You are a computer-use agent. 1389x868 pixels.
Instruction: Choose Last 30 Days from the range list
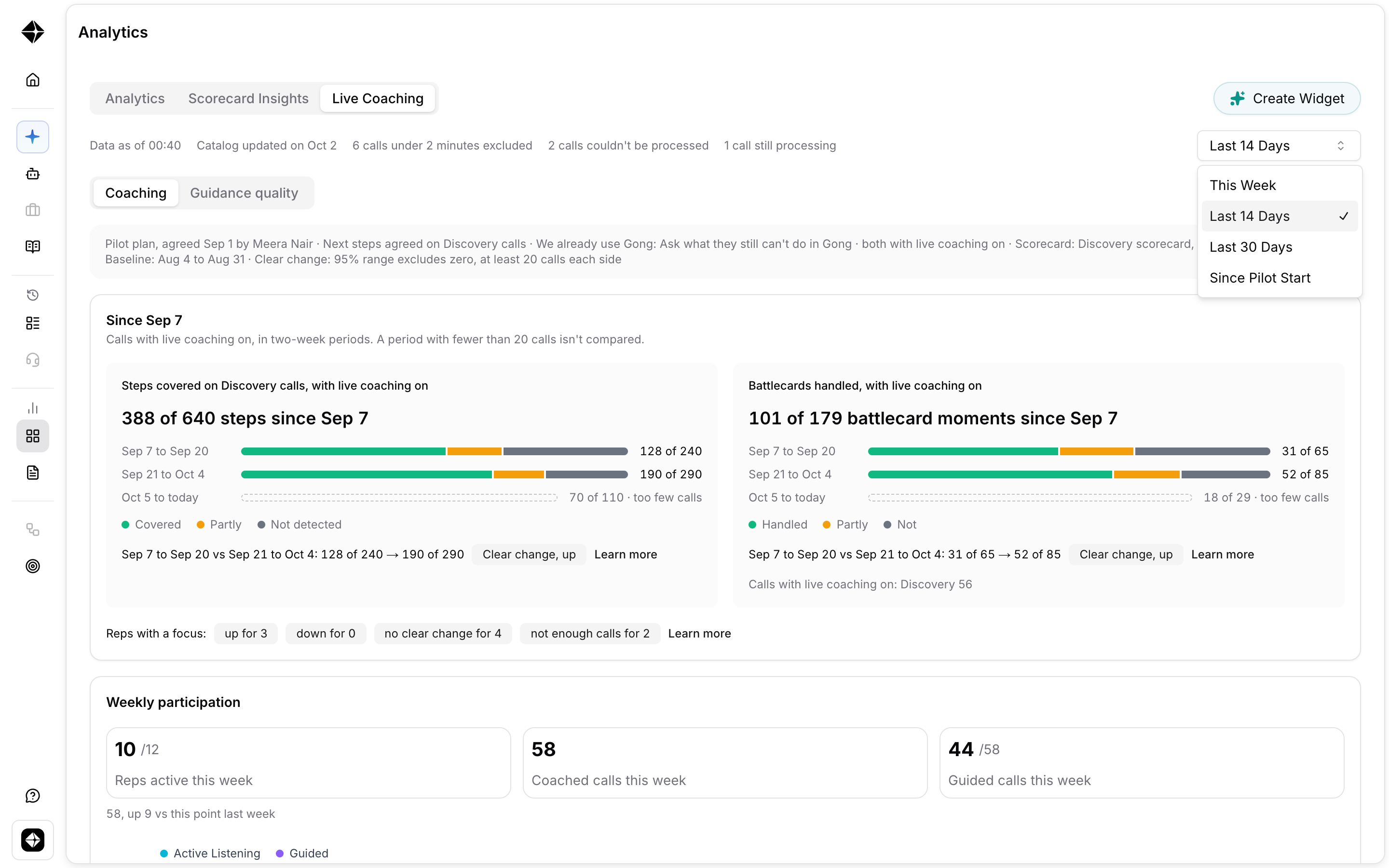pyautogui.click(x=1280, y=247)
